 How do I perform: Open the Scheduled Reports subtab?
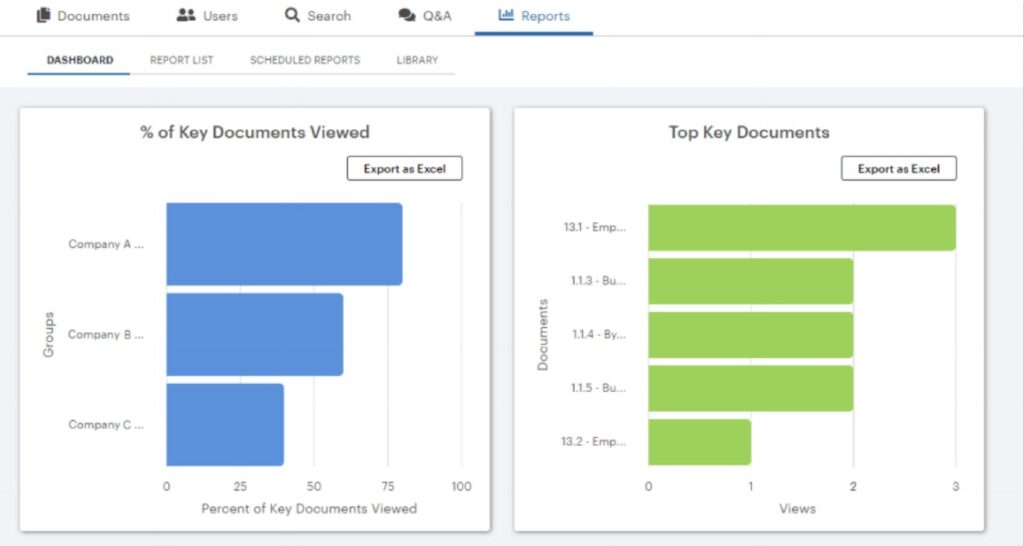click(305, 60)
